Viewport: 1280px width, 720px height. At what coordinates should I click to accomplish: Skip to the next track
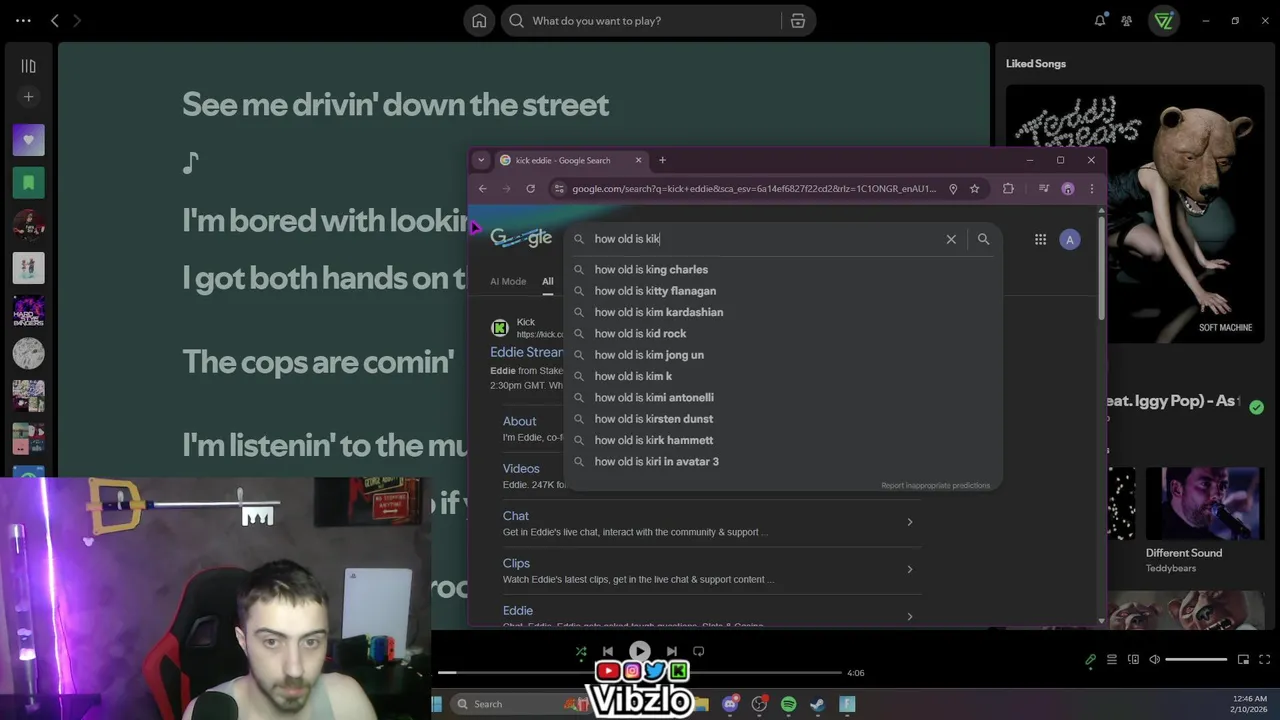(x=671, y=651)
